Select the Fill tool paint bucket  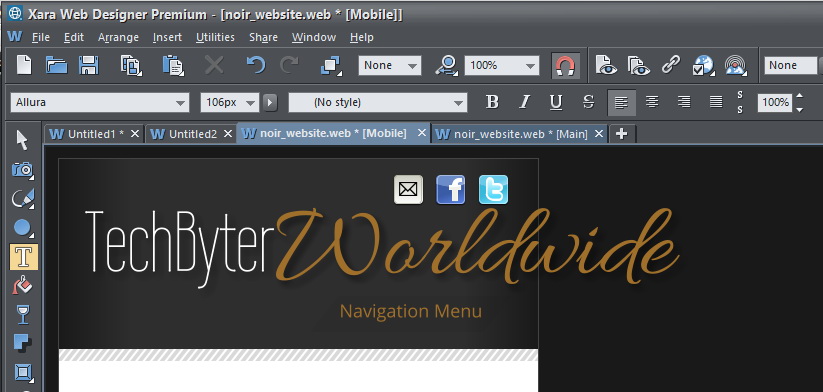(23, 286)
